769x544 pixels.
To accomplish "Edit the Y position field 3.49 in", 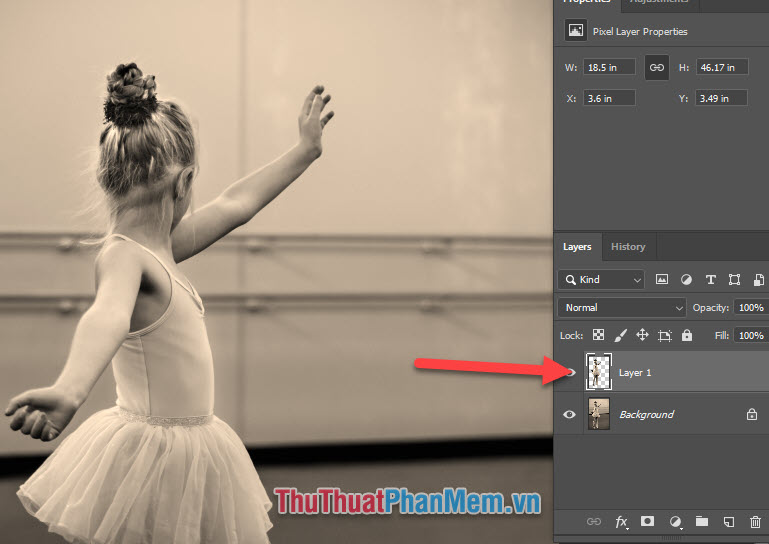I will click(x=721, y=98).
